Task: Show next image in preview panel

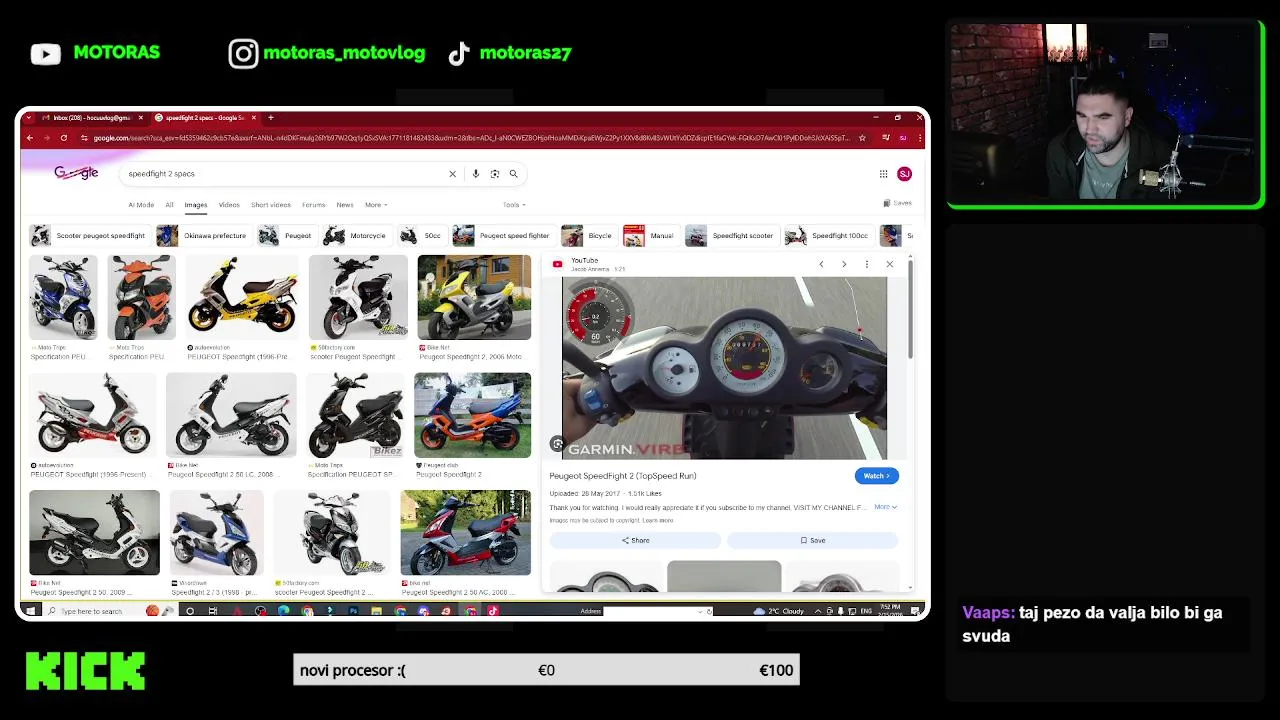Action: click(844, 264)
